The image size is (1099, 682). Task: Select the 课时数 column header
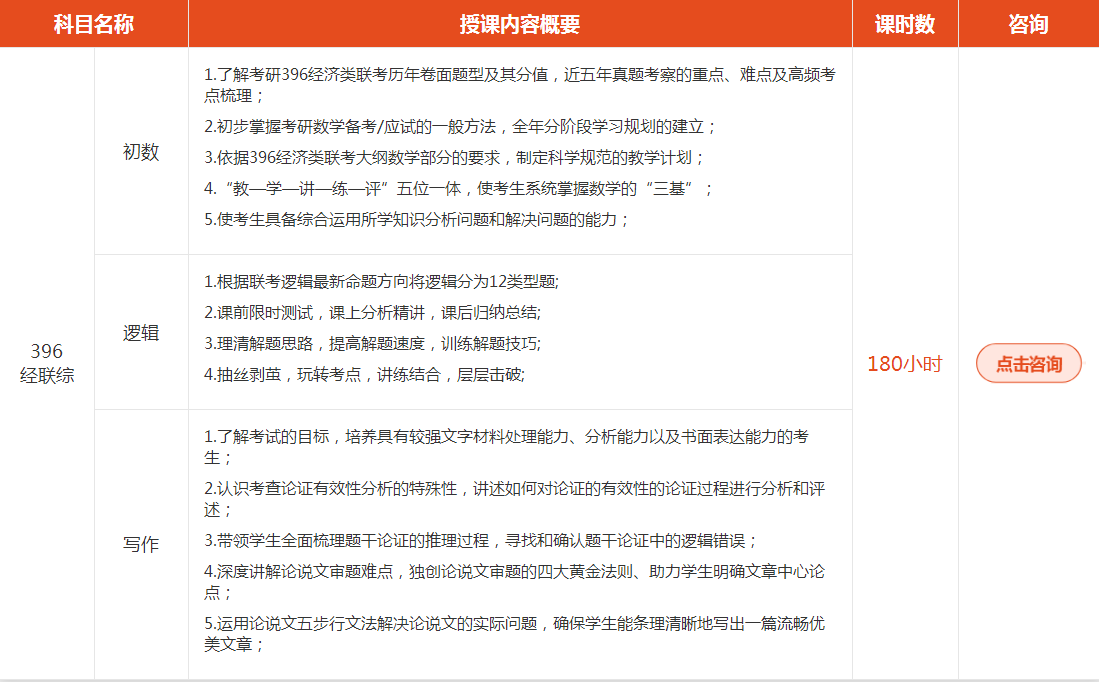904,25
